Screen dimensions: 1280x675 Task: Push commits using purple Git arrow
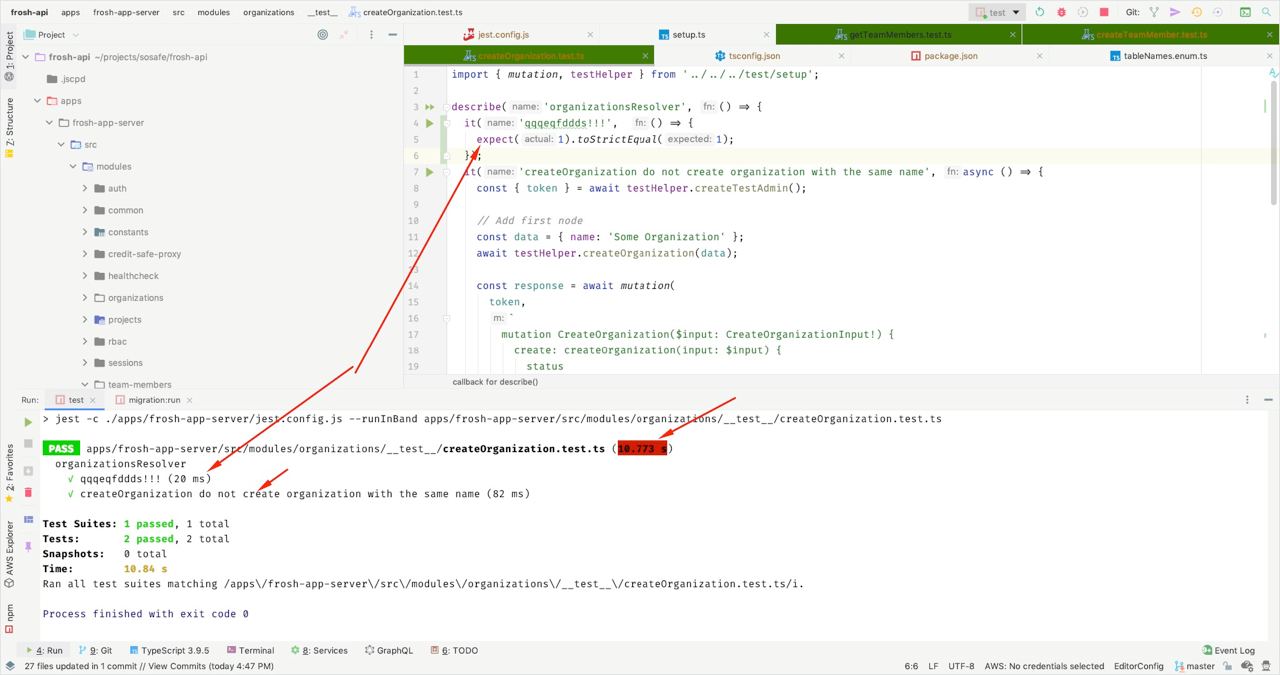tap(1175, 12)
